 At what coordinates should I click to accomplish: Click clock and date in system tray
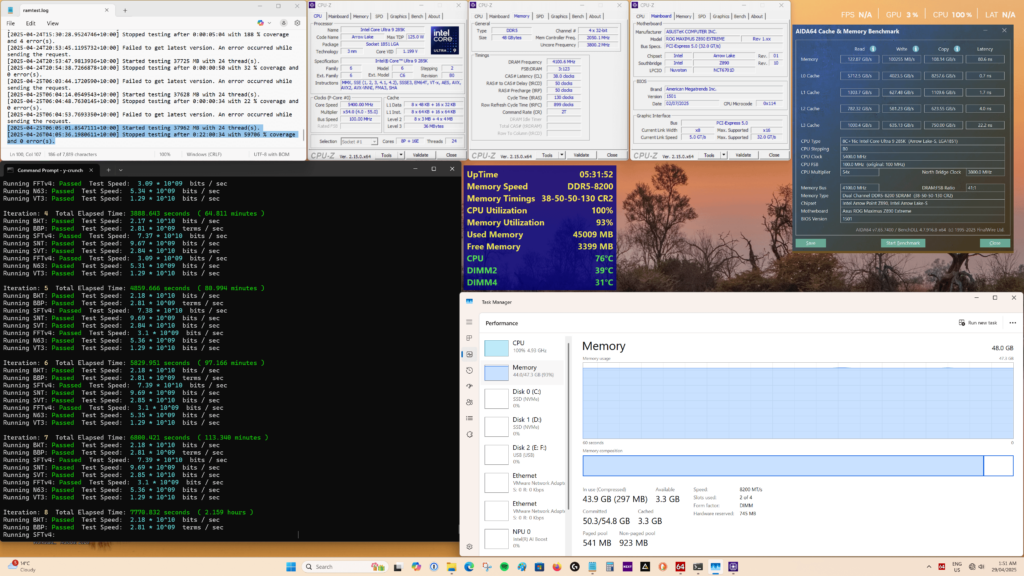coord(1006,566)
